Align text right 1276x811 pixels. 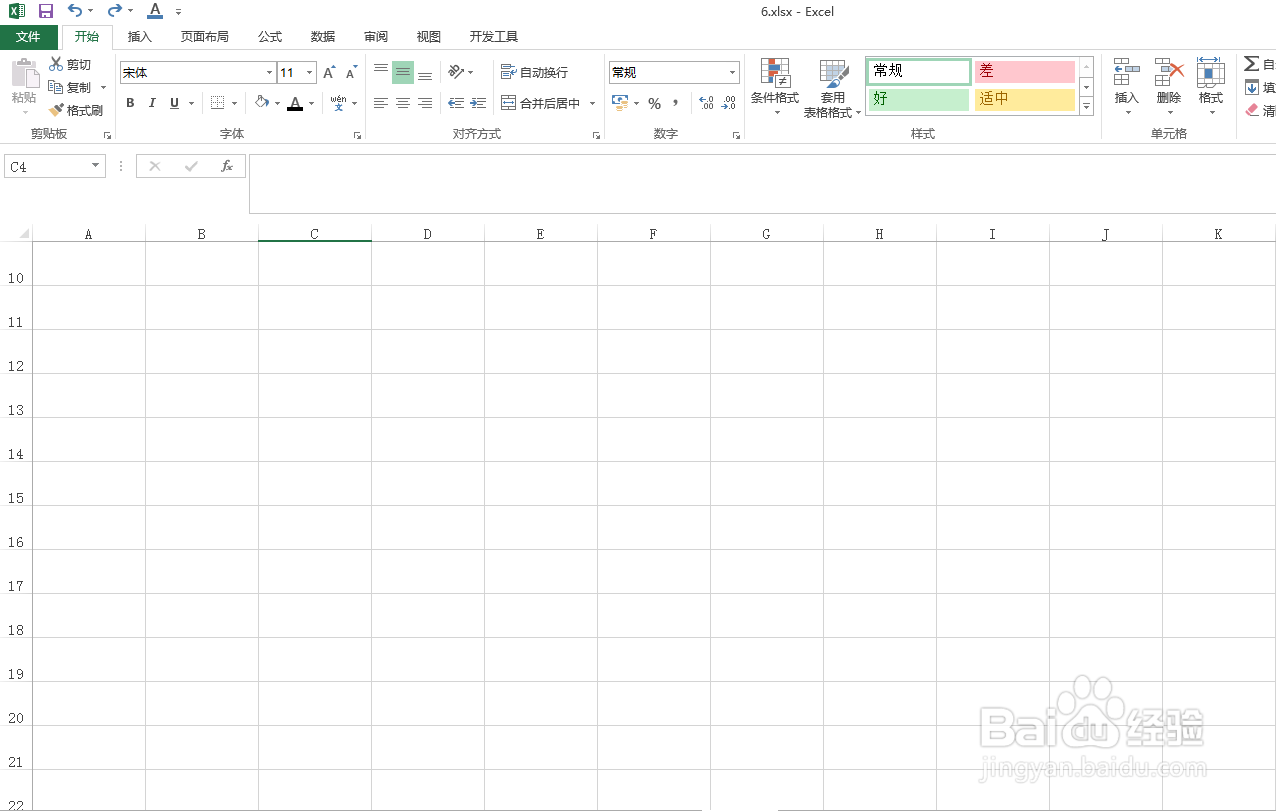[425, 103]
